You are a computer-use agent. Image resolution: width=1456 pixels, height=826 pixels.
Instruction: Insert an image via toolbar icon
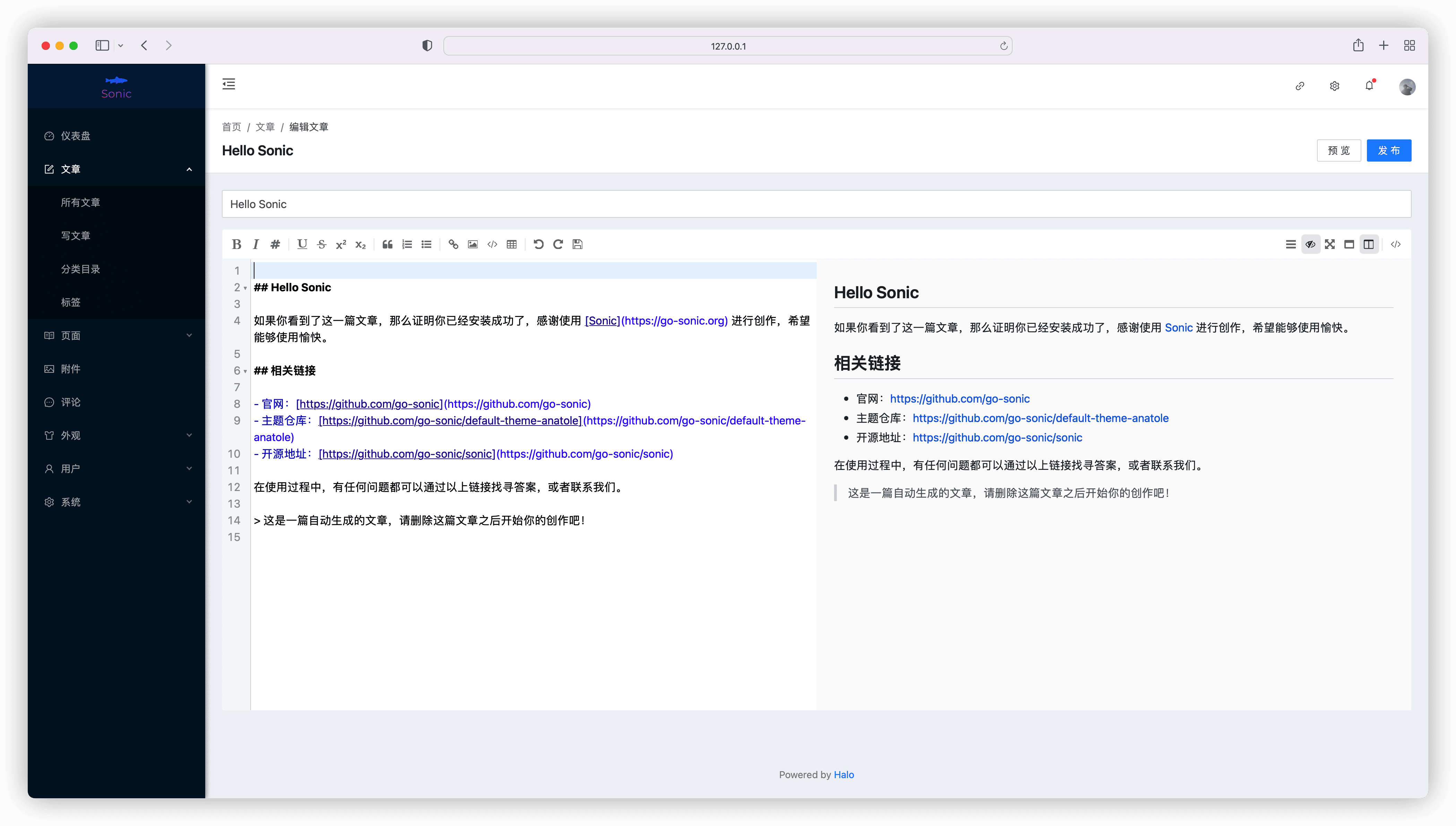[x=472, y=244]
